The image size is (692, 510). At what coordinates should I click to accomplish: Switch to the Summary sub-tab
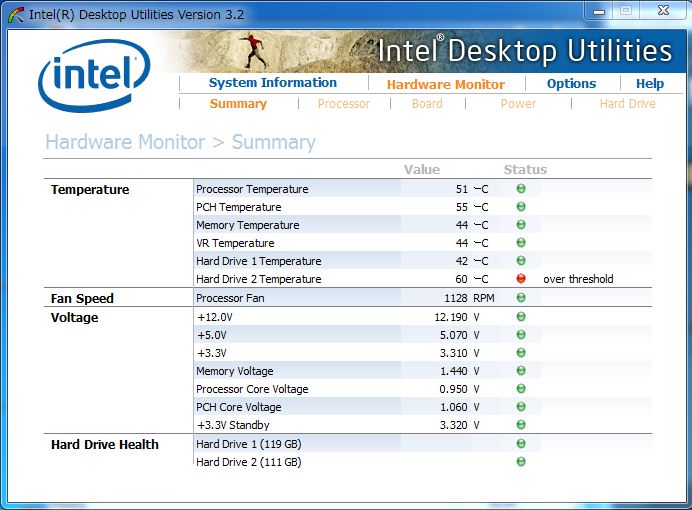(238, 104)
